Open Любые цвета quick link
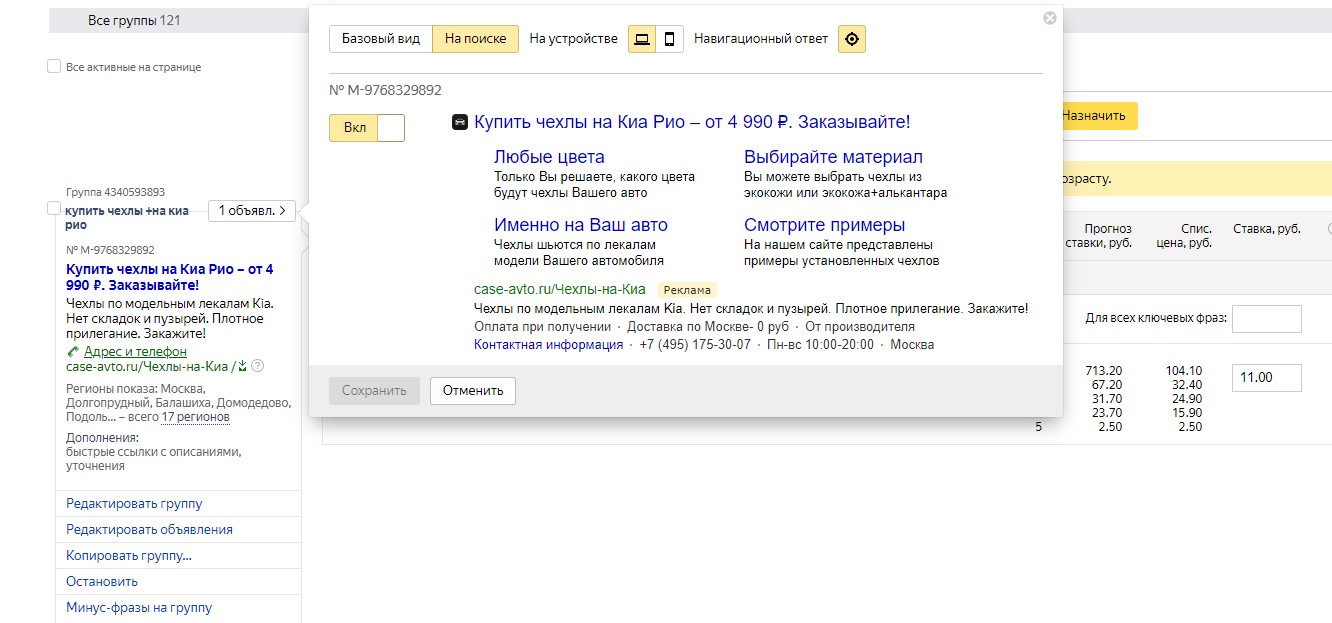1332x623 pixels. coord(549,157)
